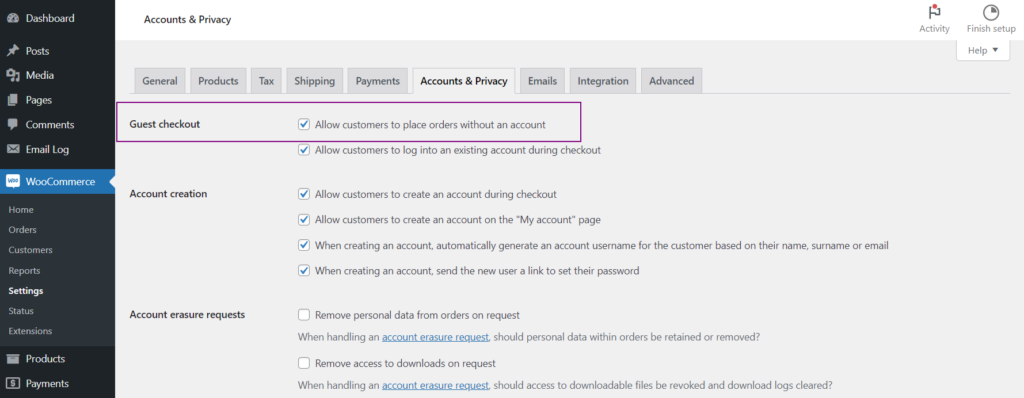Image resolution: width=1024 pixels, height=398 pixels.
Task: Open the Activity flag icon
Action: tap(934, 12)
